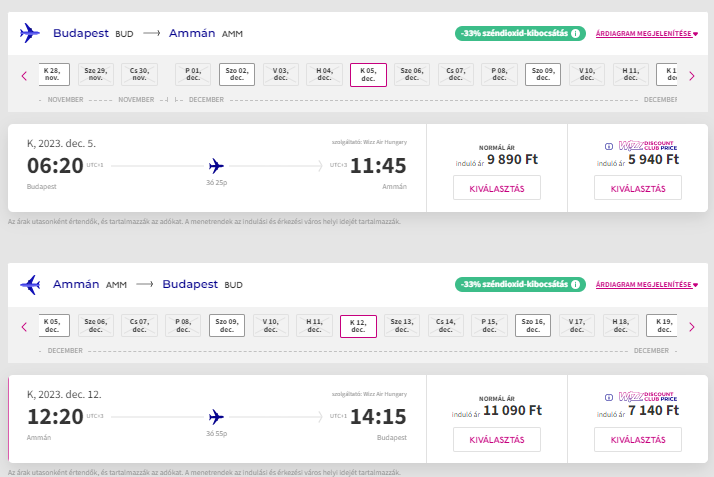
Task: Choose outbound Discount Club 5 940 Ft Kiválasztás
Action: click(637, 188)
